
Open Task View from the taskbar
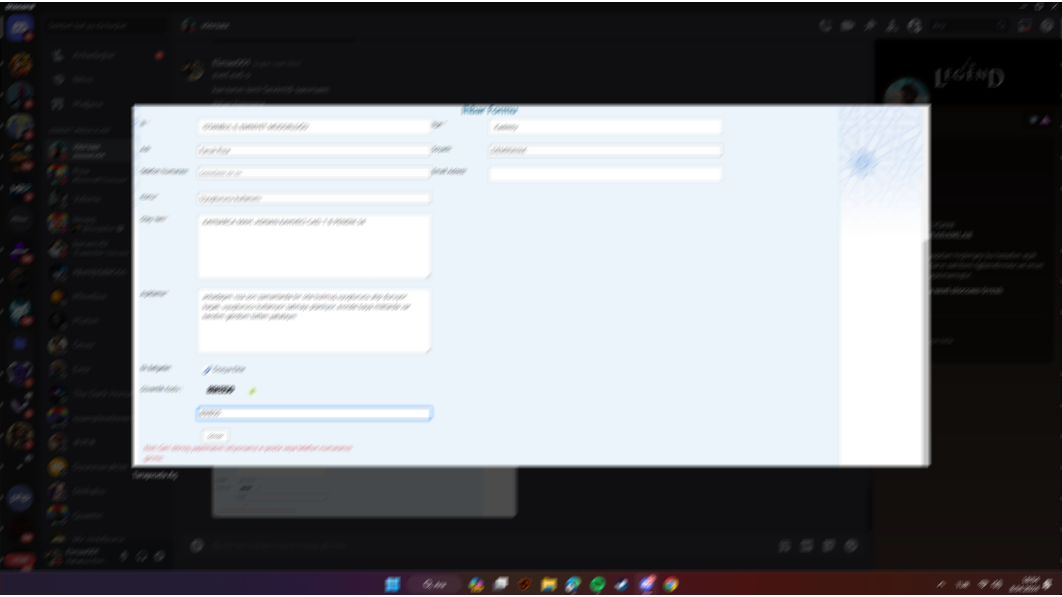501,584
